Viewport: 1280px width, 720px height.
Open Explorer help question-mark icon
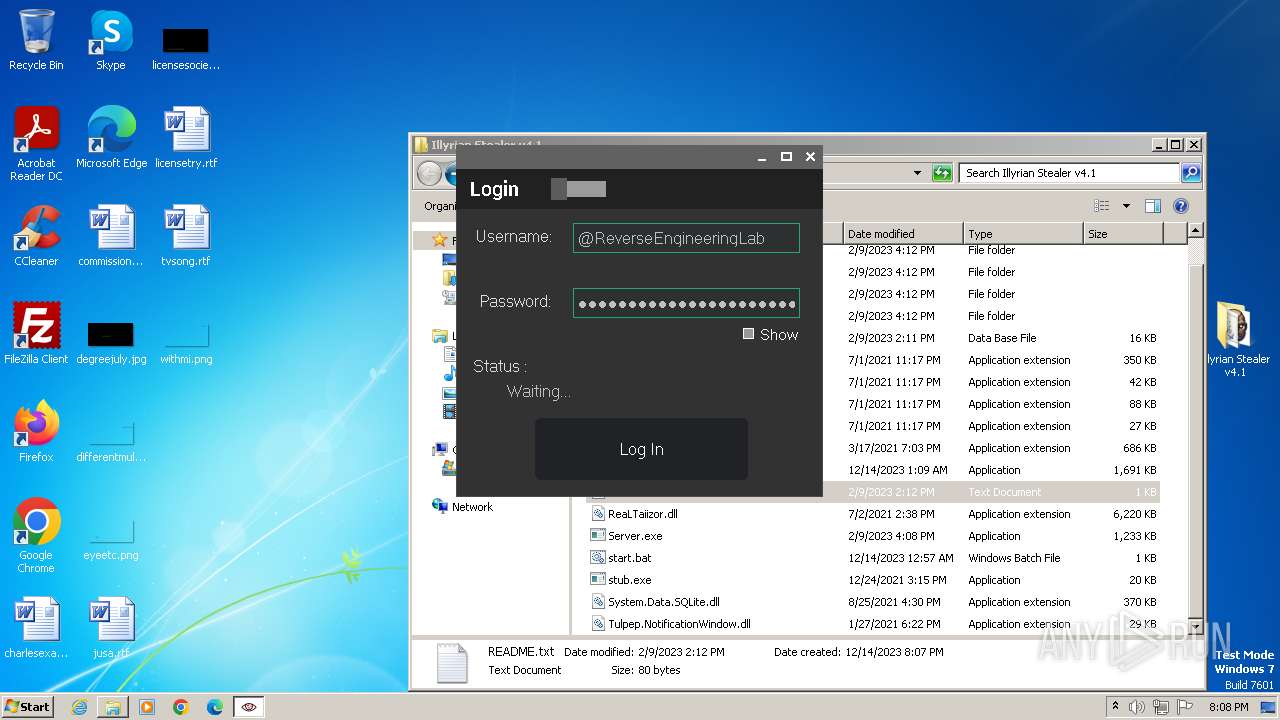1181,206
